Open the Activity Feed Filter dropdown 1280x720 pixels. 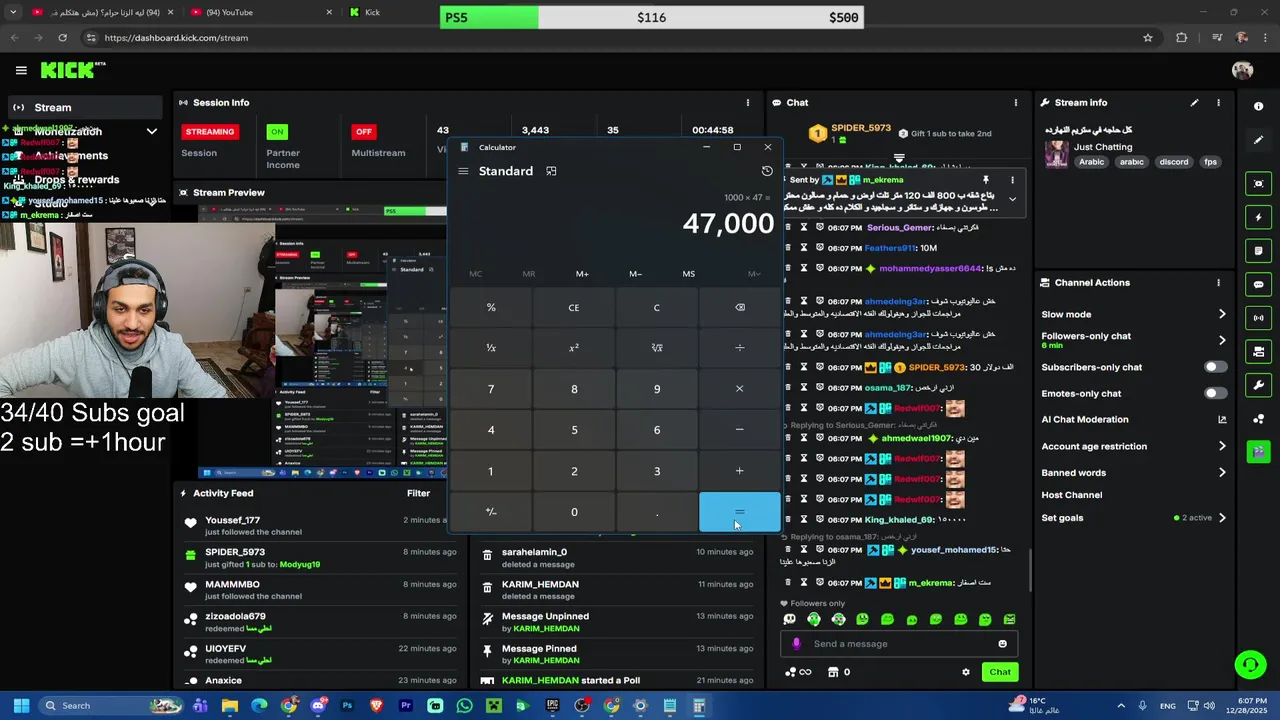(x=418, y=493)
